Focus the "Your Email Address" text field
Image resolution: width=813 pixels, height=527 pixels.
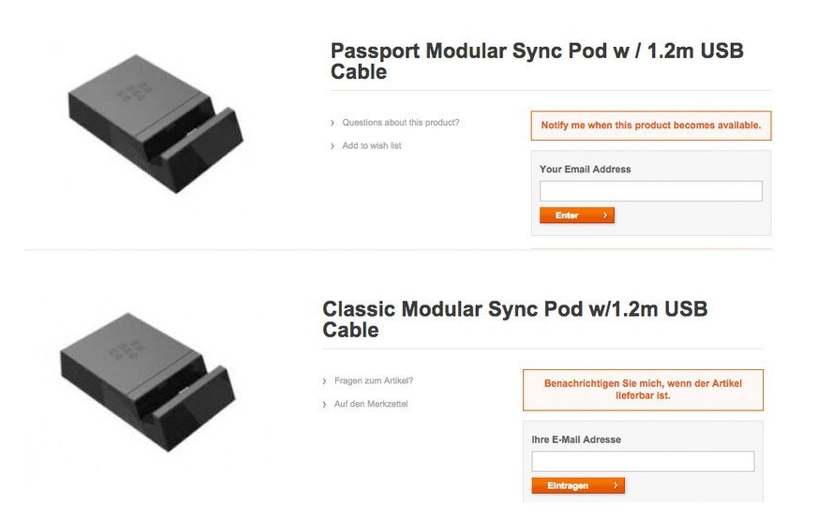click(x=651, y=191)
